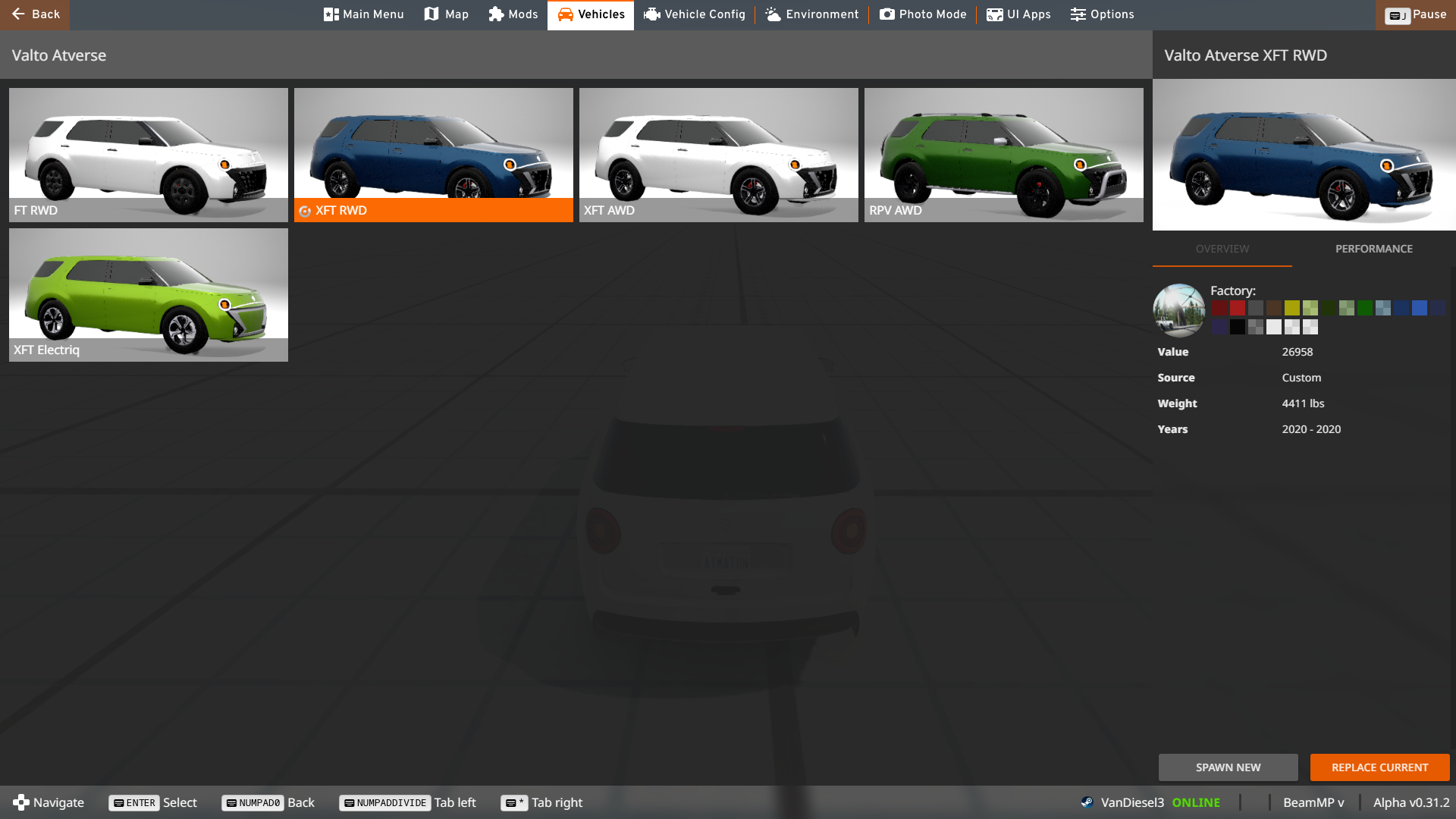This screenshot has width=1456, height=819.
Task: Pause the game
Action: coord(1415,14)
